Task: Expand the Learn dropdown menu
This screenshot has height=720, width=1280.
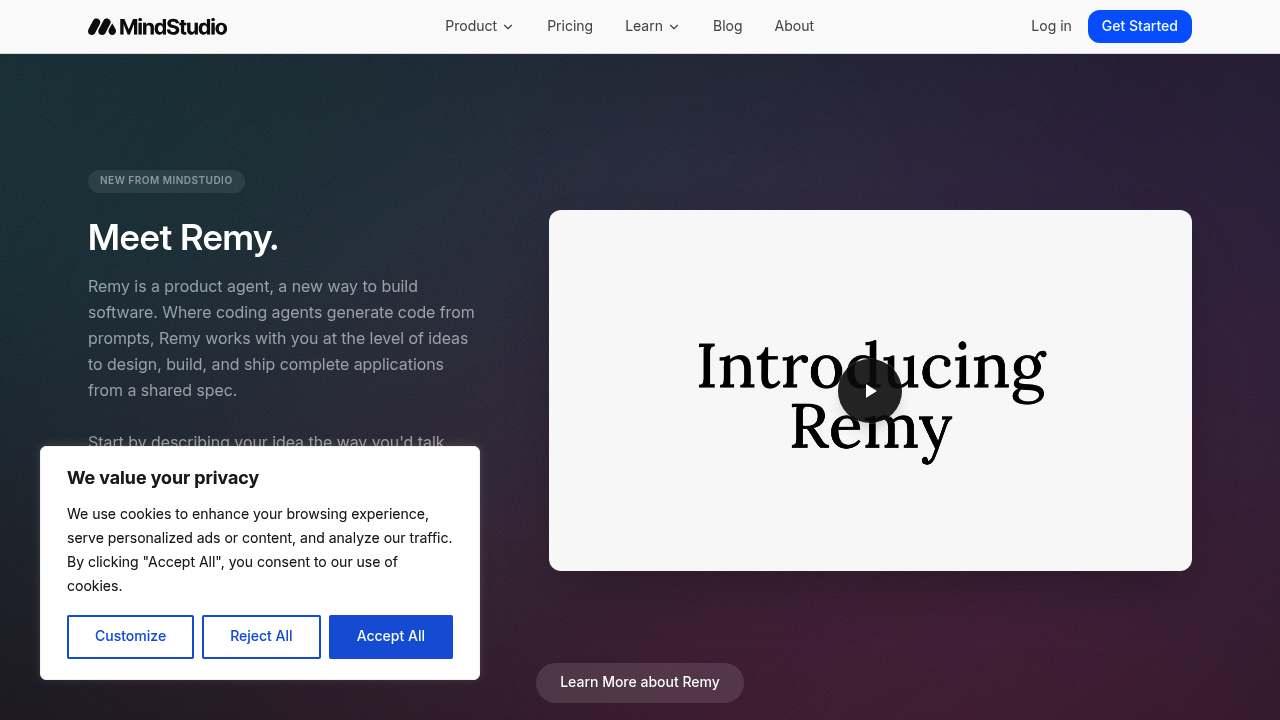Action: pyautogui.click(x=652, y=26)
